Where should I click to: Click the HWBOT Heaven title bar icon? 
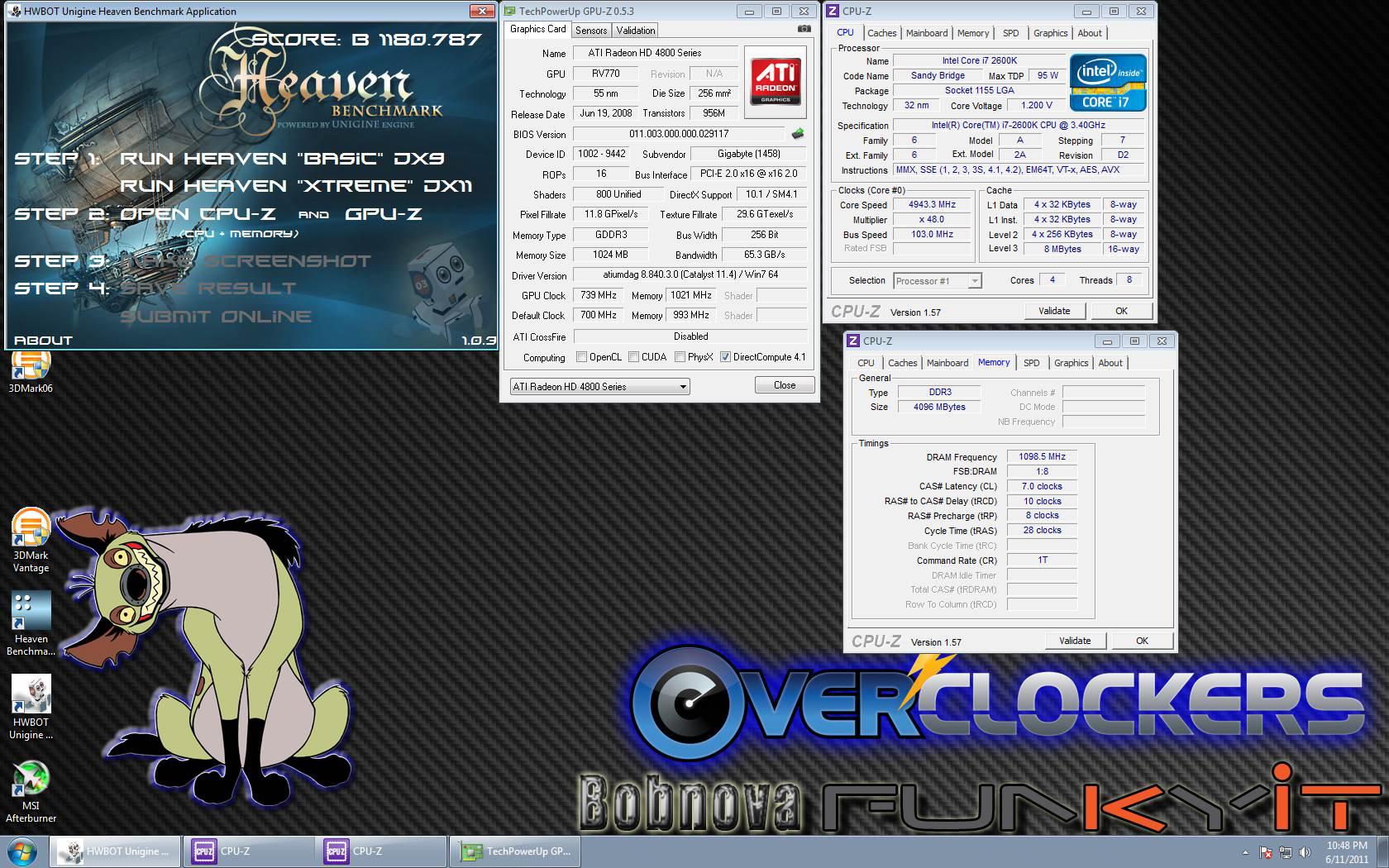17,11
